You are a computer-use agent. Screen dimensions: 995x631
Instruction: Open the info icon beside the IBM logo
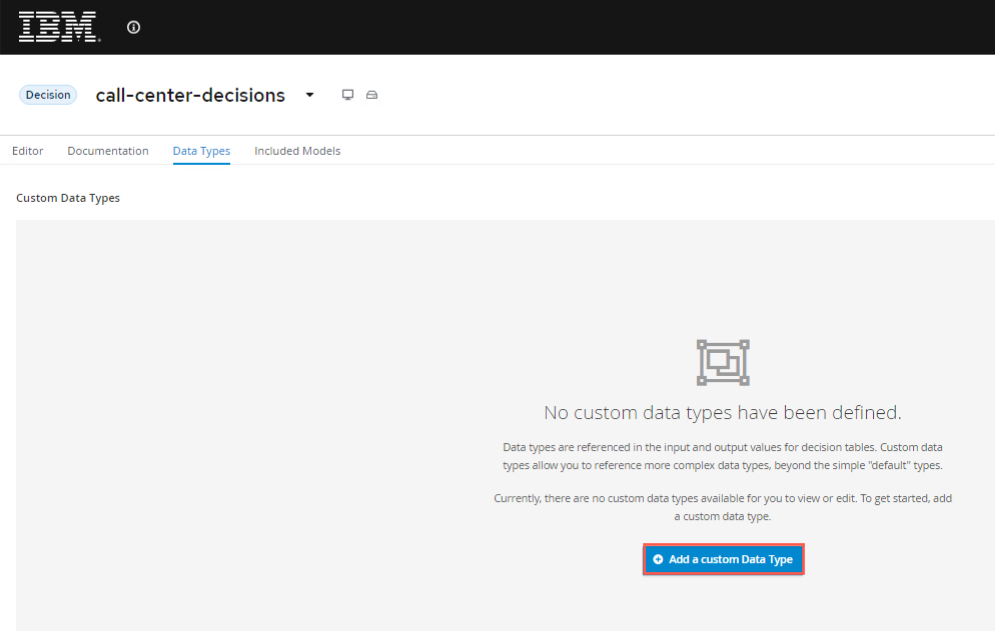click(133, 27)
